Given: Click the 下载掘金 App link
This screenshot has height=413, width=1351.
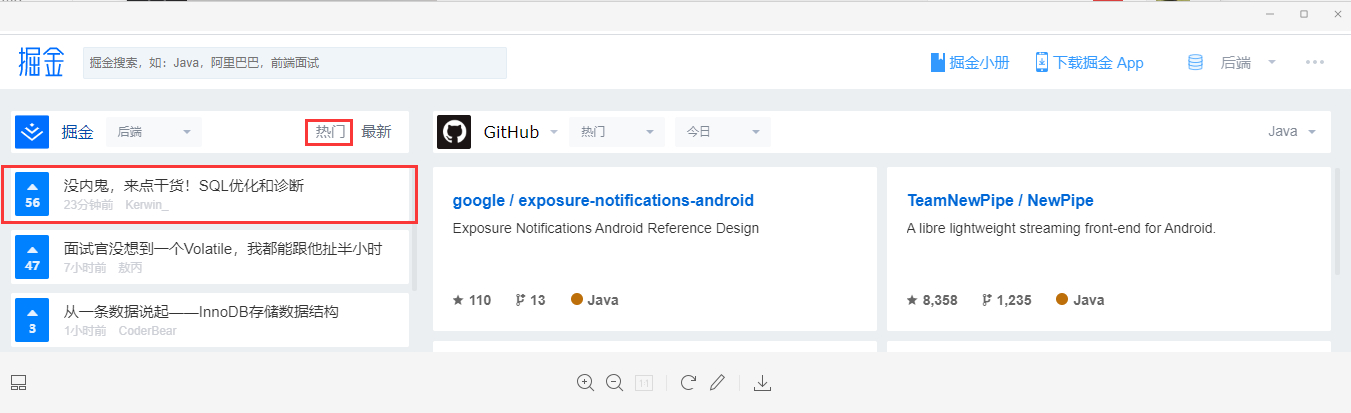Looking at the screenshot, I should pos(1089,62).
